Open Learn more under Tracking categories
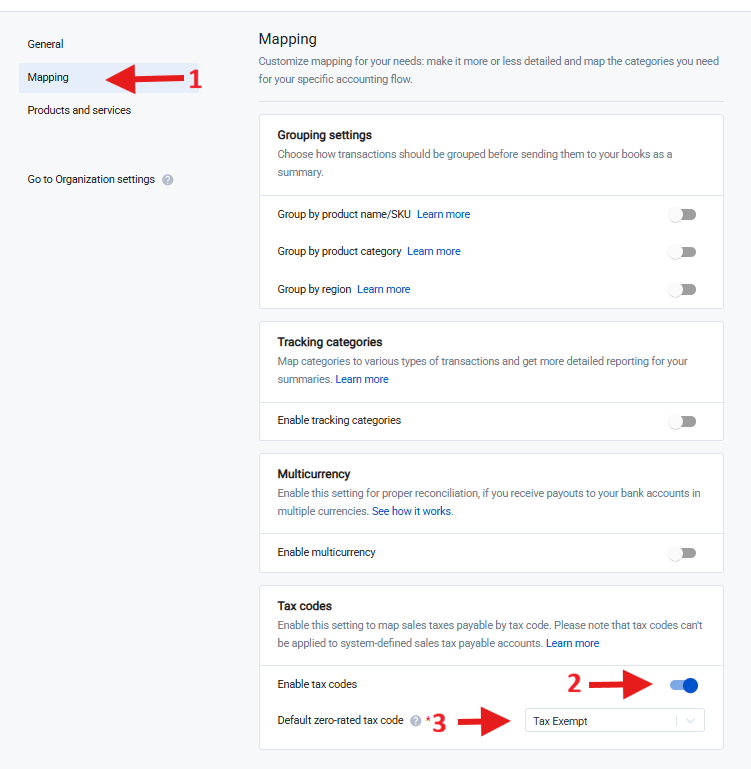751x769 pixels. 362,379
